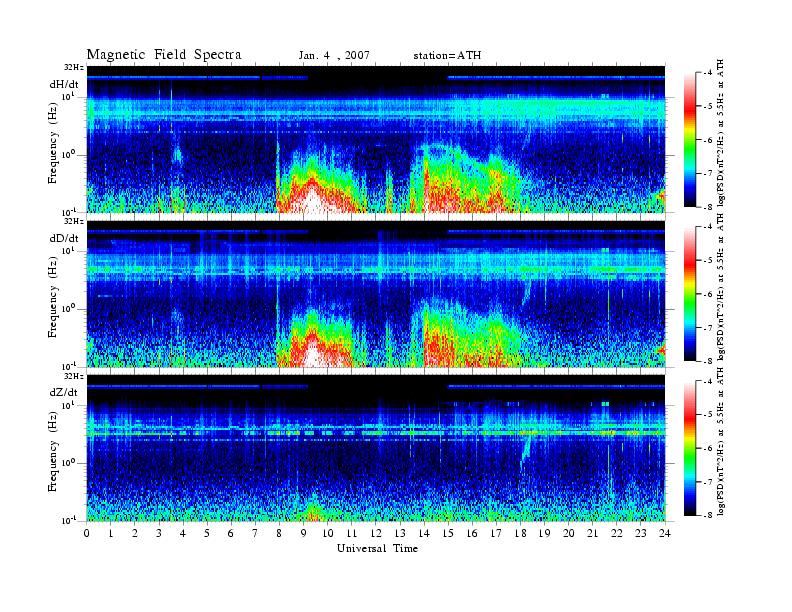This screenshot has height=612, width=792.
Task: Click the log(PSD) color bar caption of dH/dt panel
Action: (721, 133)
